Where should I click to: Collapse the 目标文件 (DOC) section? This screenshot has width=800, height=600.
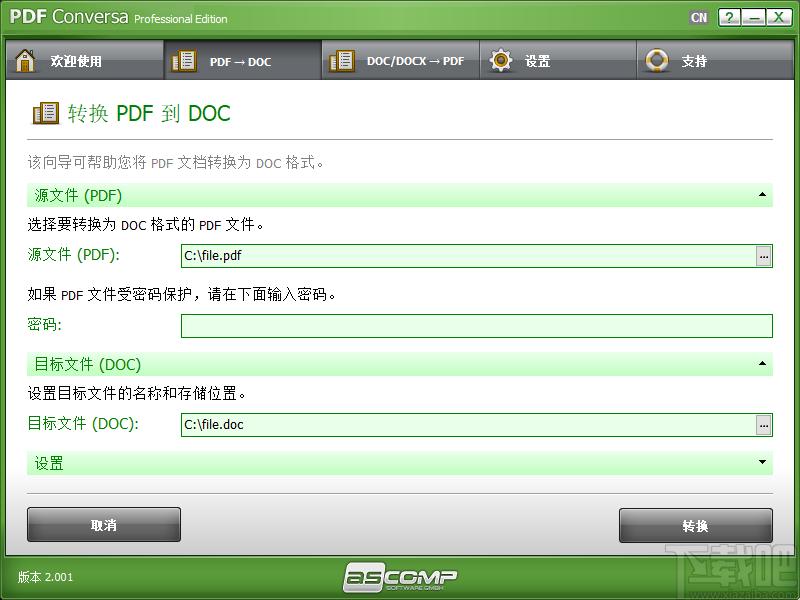[762, 363]
